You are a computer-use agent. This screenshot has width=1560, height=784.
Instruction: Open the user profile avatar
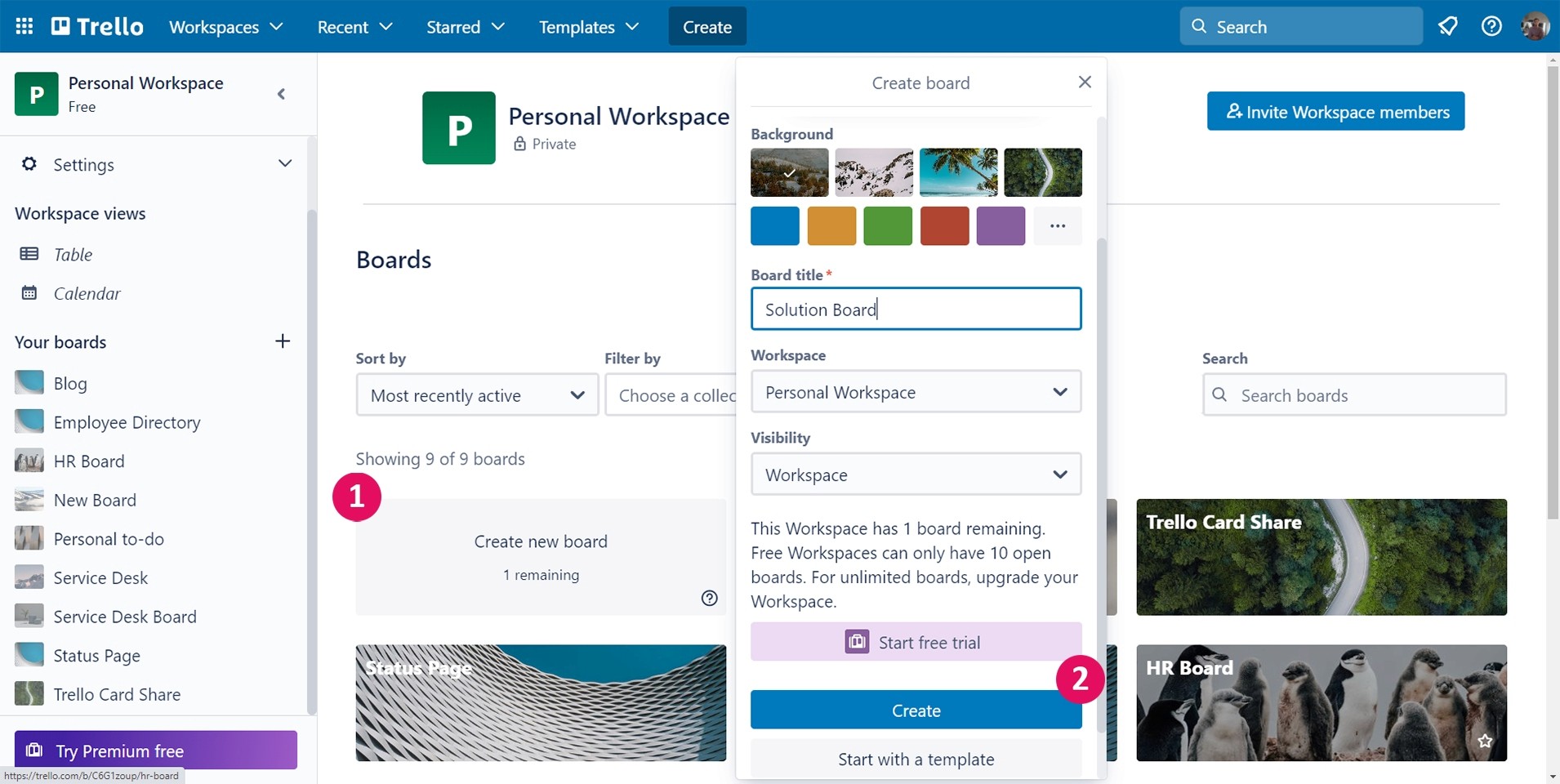(x=1535, y=26)
